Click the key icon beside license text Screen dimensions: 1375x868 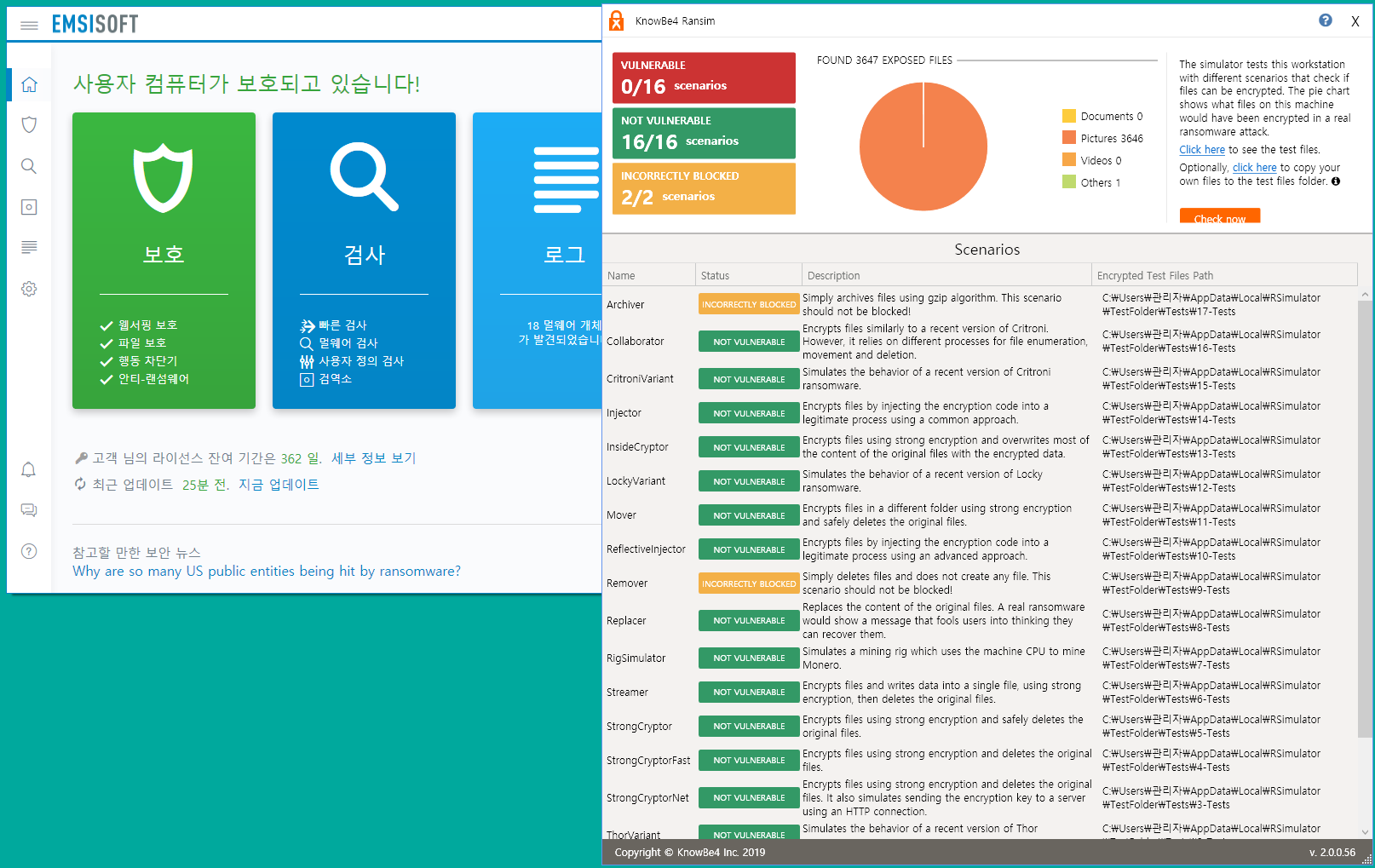pyautogui.click(x=81, y=458)
